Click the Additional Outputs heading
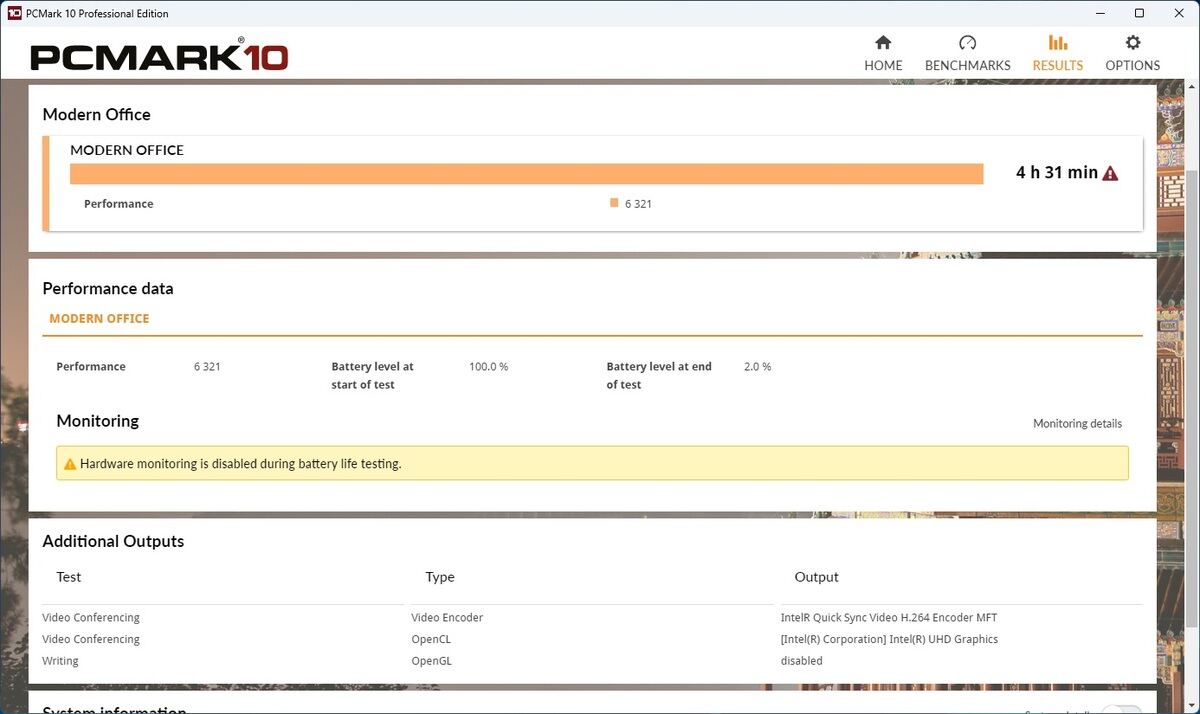Screen dimensions: 1200x714 point(113,541)
